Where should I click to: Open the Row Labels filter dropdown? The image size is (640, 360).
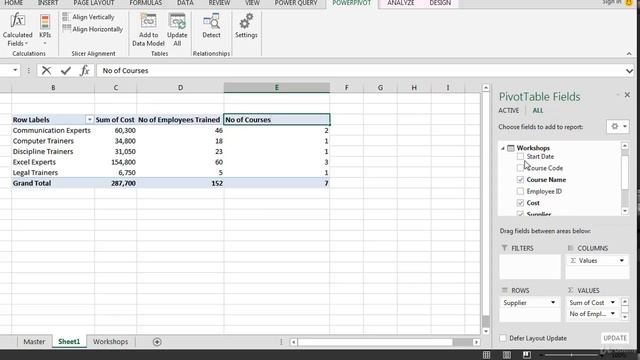click(89, 120)
